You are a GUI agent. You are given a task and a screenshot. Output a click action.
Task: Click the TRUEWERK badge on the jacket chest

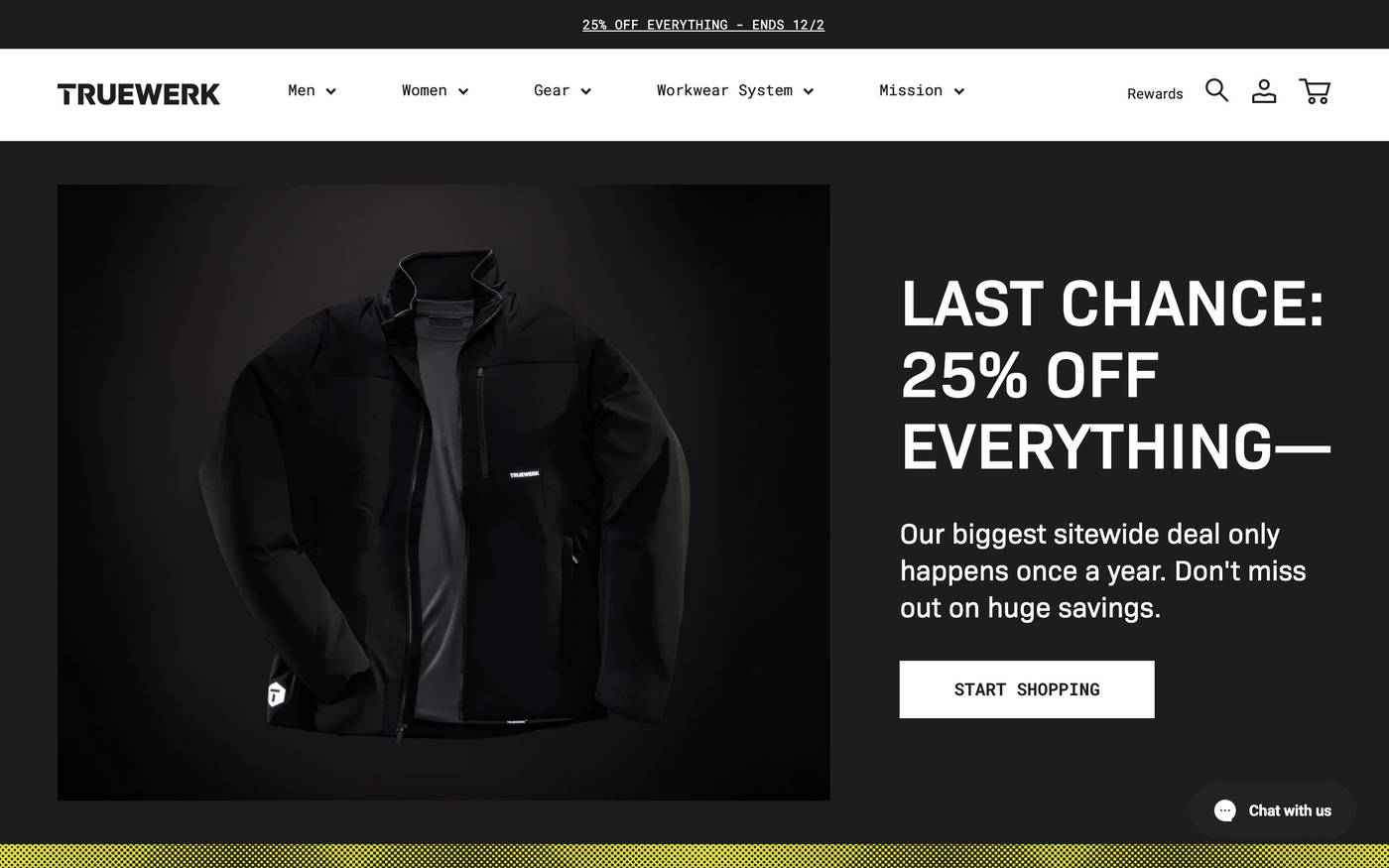click(525, 474)
